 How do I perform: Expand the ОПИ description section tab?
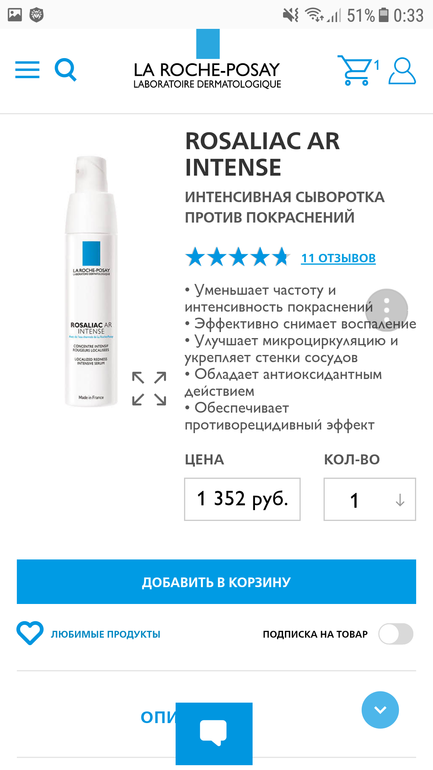point(158,717)
